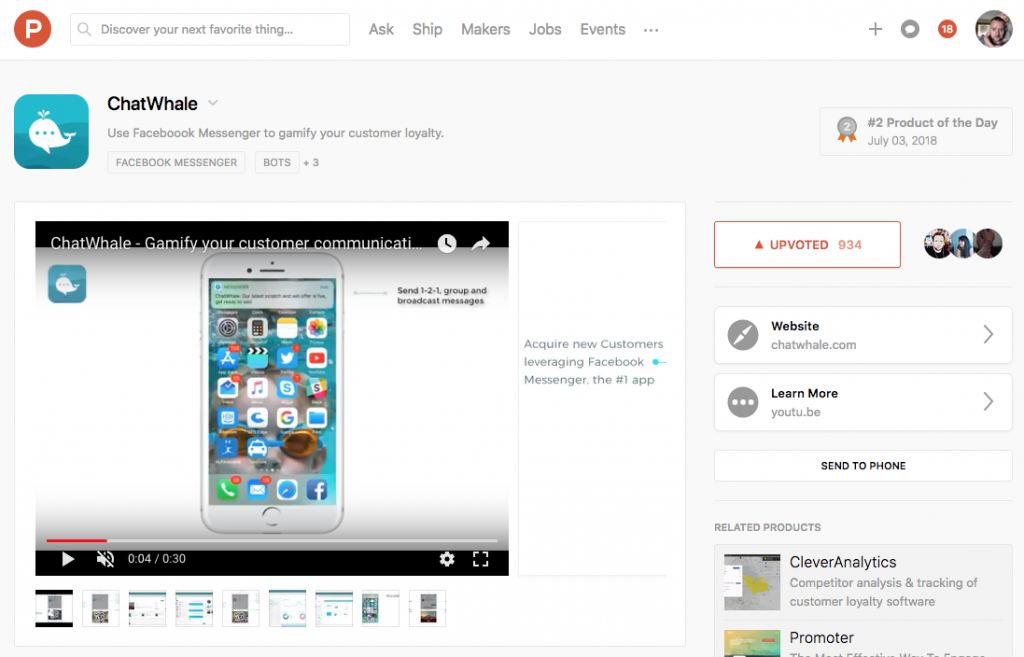
Task: Select the BOTS topic tag
Action: click(x=277, y=163)
